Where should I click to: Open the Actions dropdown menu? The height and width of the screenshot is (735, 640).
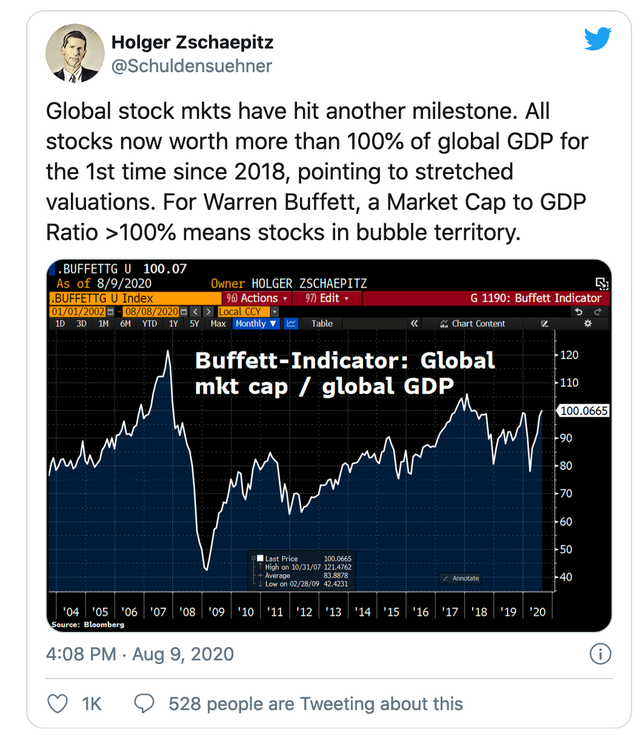tap(256, 298)
